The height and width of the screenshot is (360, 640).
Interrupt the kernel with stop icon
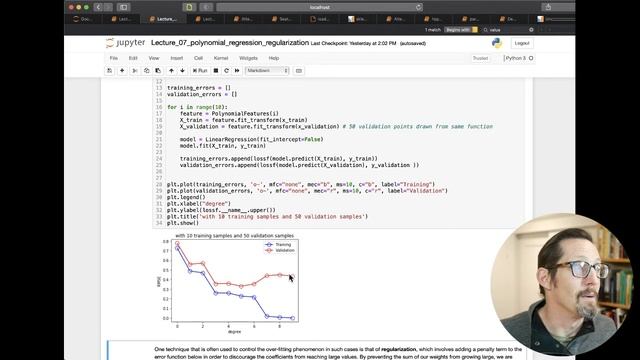point(216,71)
